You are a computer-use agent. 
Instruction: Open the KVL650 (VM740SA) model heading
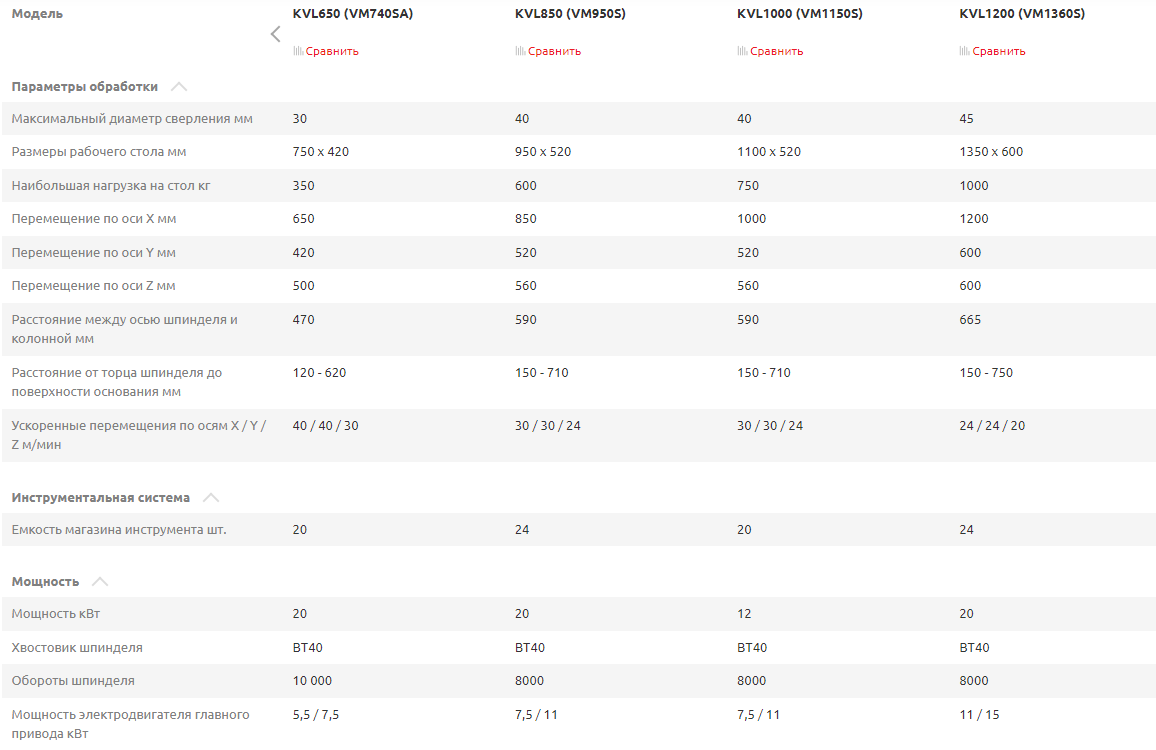click(x=352, y=14)
